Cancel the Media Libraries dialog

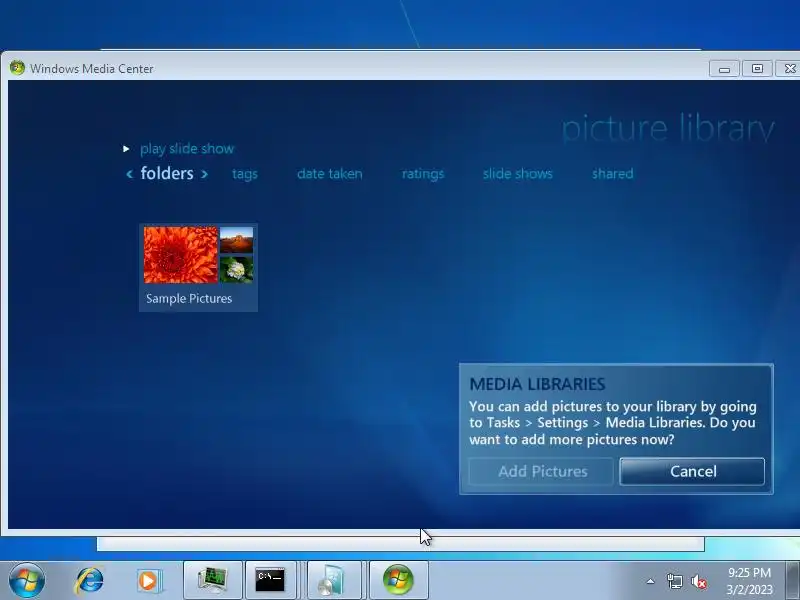692,471
